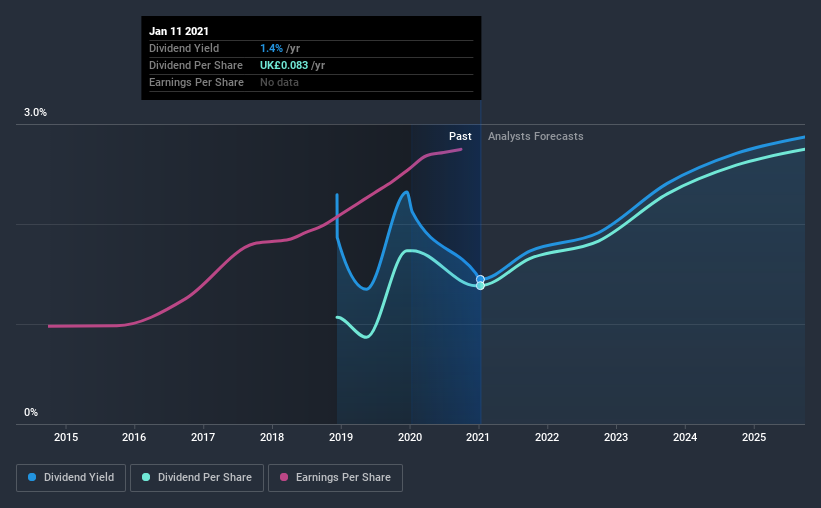821x508 pixels.
Task: Click the 2015 x-axis label
Action: tap(66, 437)
